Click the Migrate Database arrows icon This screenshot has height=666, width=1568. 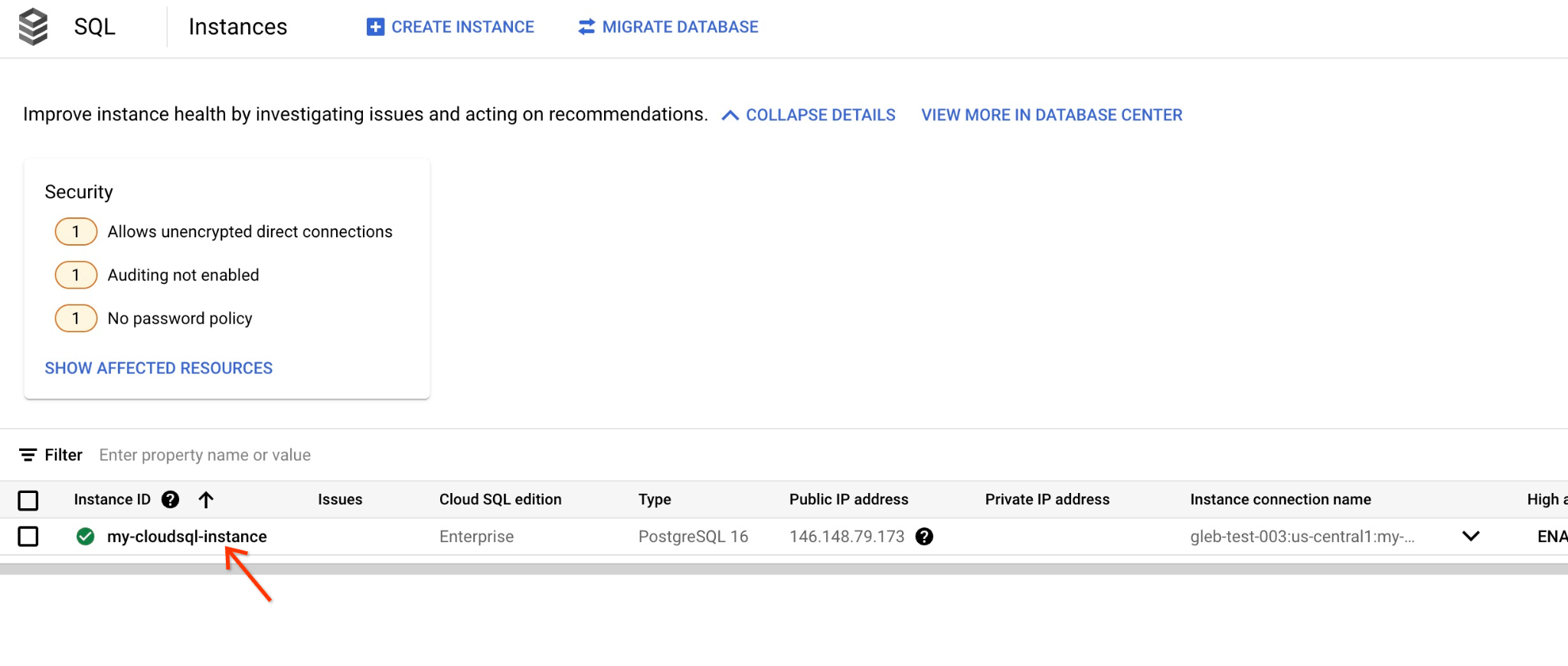coord(586,28)
